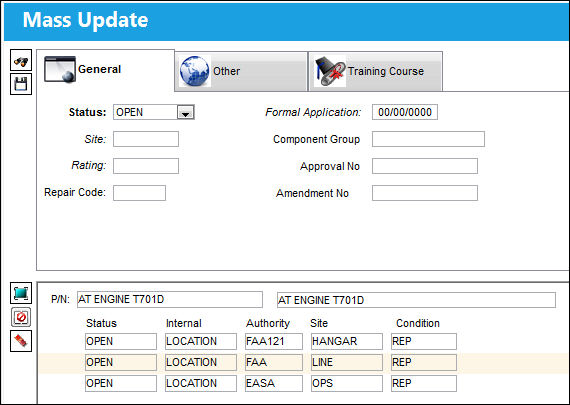Click LOCATION in the EASA row
The height and width of the screenshot is (405, 570).
(x=201, y=383)
